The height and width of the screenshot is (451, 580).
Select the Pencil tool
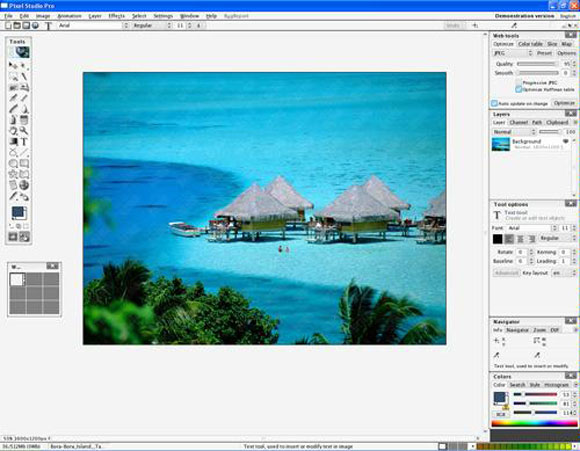coord(24,98)
